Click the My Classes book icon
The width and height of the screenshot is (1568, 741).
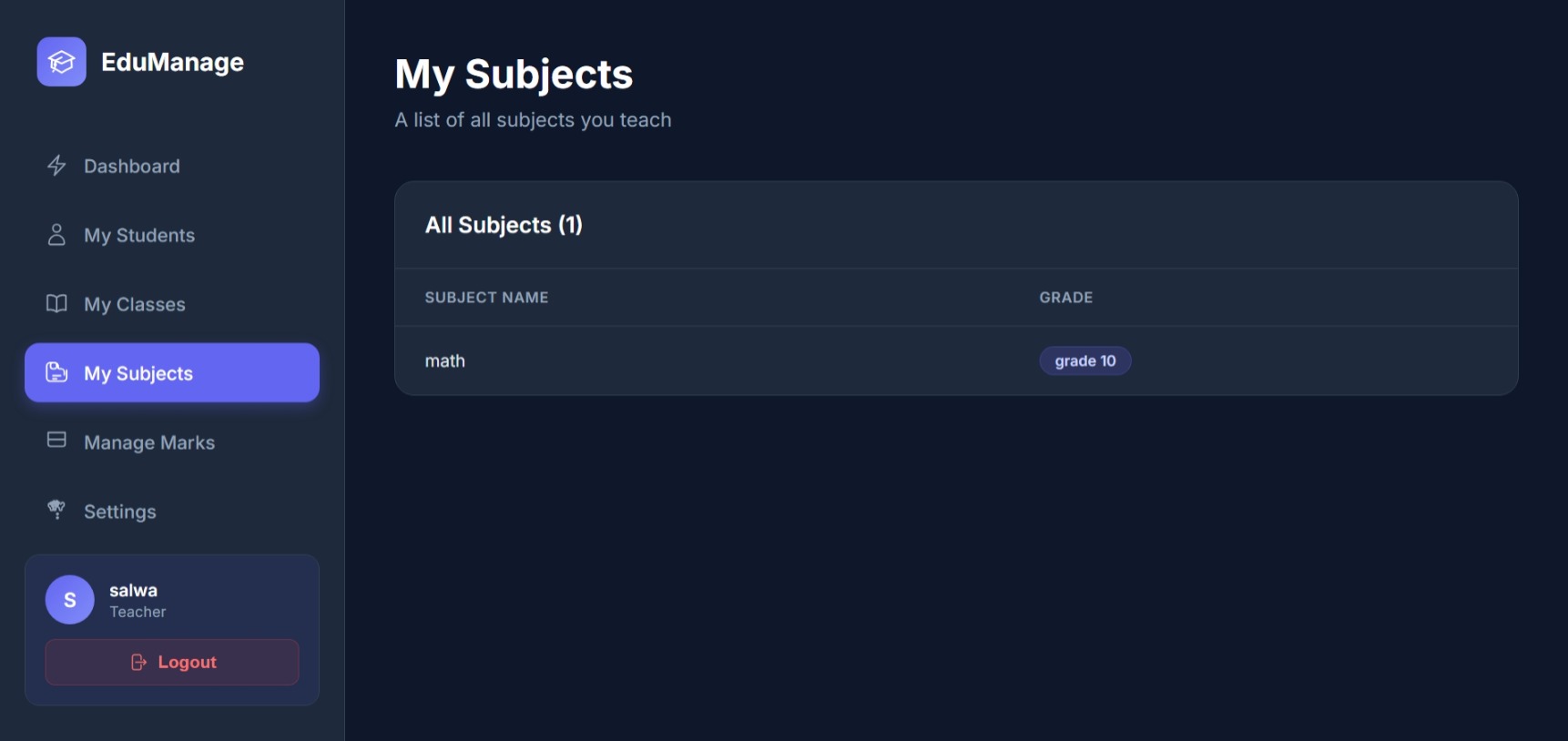56,304
